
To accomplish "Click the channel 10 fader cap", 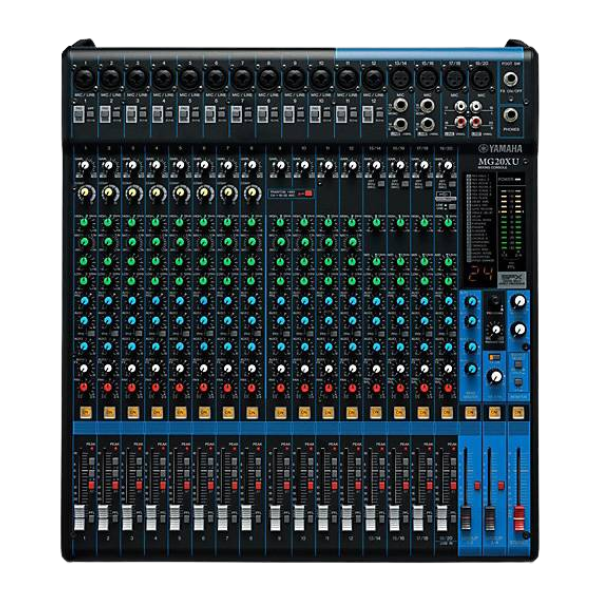I will pos(299,518).
